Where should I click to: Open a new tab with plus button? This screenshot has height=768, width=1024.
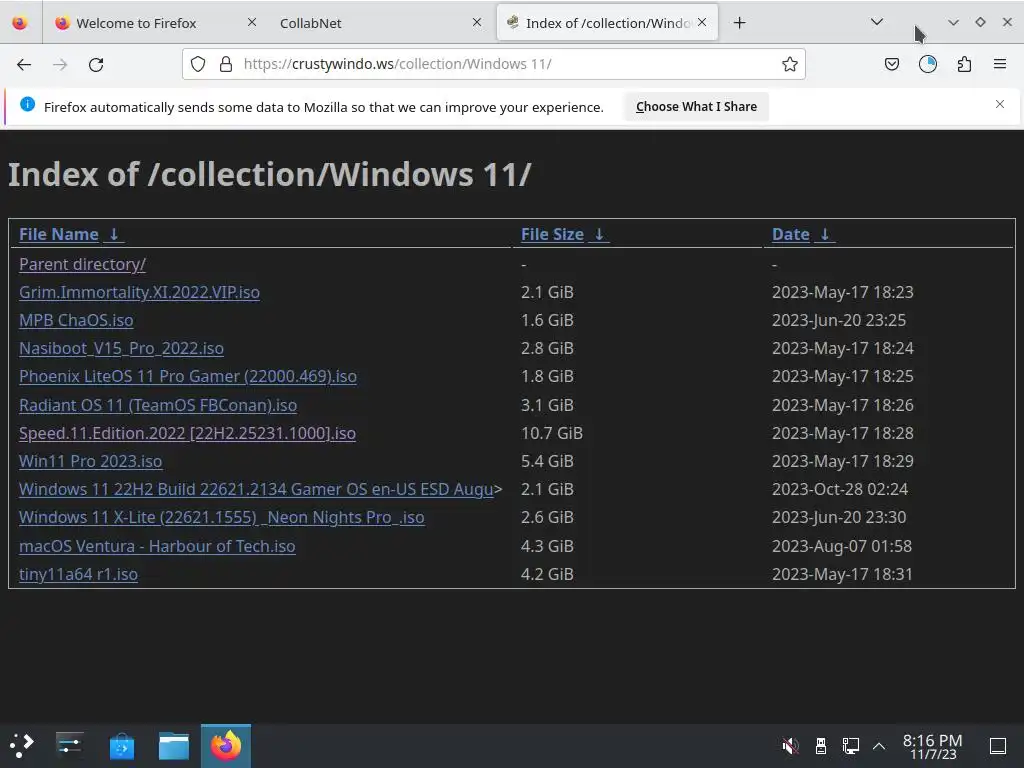click(739, 23)
